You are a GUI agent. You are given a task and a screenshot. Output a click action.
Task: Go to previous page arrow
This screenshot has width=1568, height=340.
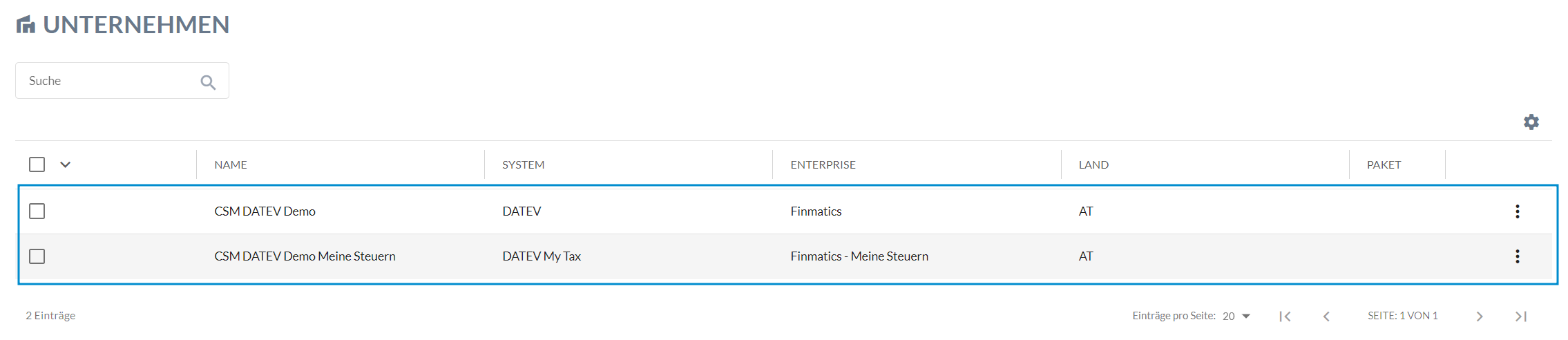[1326, 317]
